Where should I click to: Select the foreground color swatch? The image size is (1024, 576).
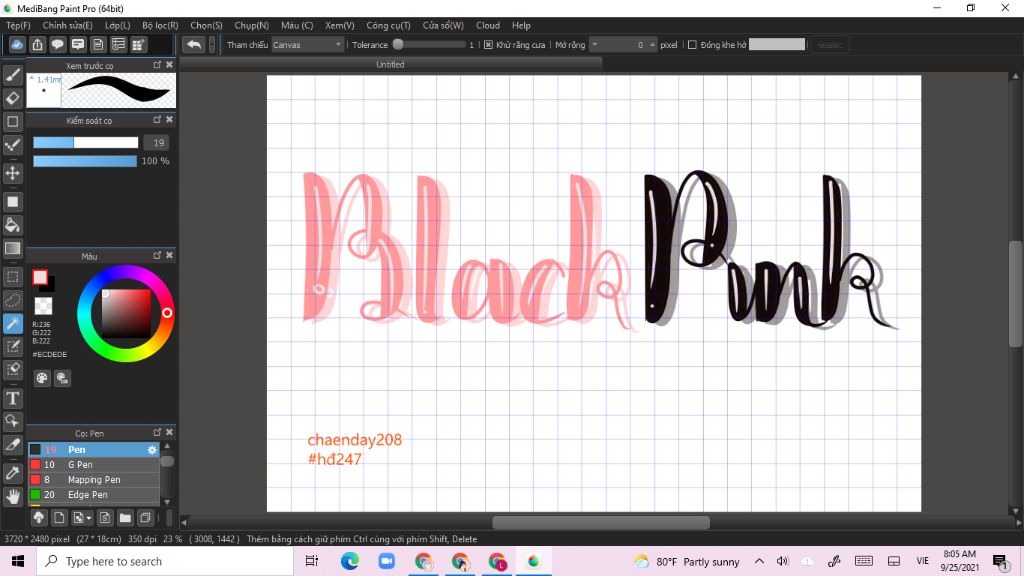(40, 277)
